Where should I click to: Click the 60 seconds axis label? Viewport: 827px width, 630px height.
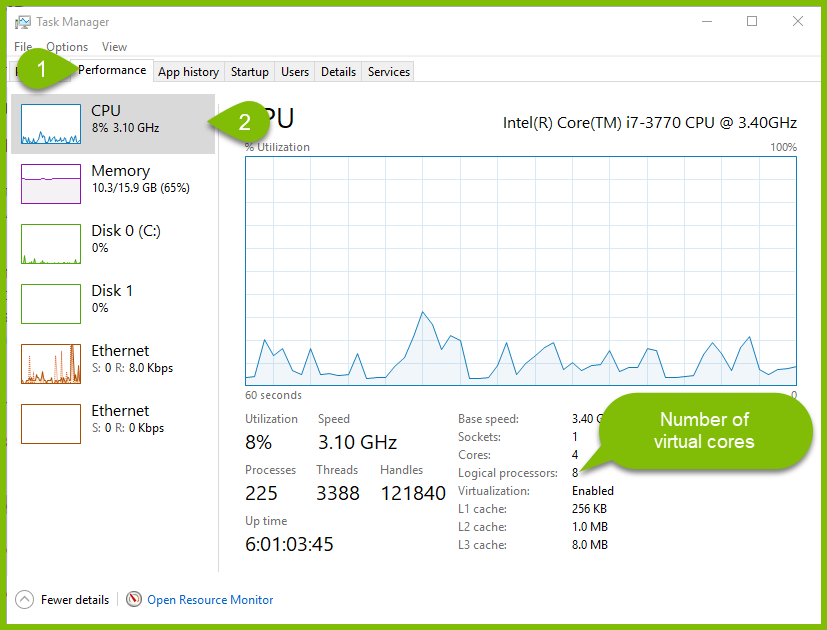(273, 395)
